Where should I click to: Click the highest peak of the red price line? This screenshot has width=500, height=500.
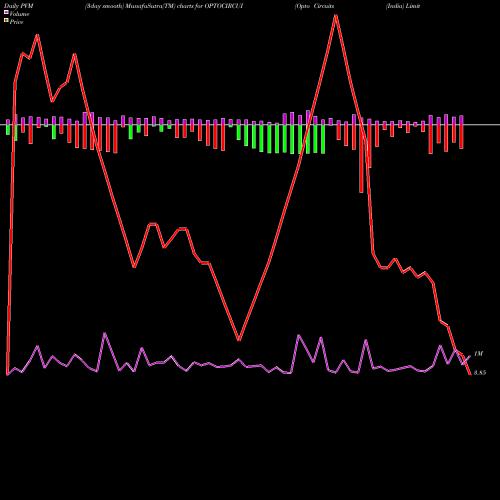tap(336, 15)
